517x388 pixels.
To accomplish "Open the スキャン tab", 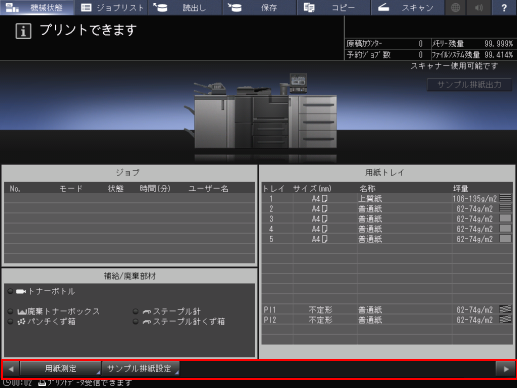I will coord(408,7).
